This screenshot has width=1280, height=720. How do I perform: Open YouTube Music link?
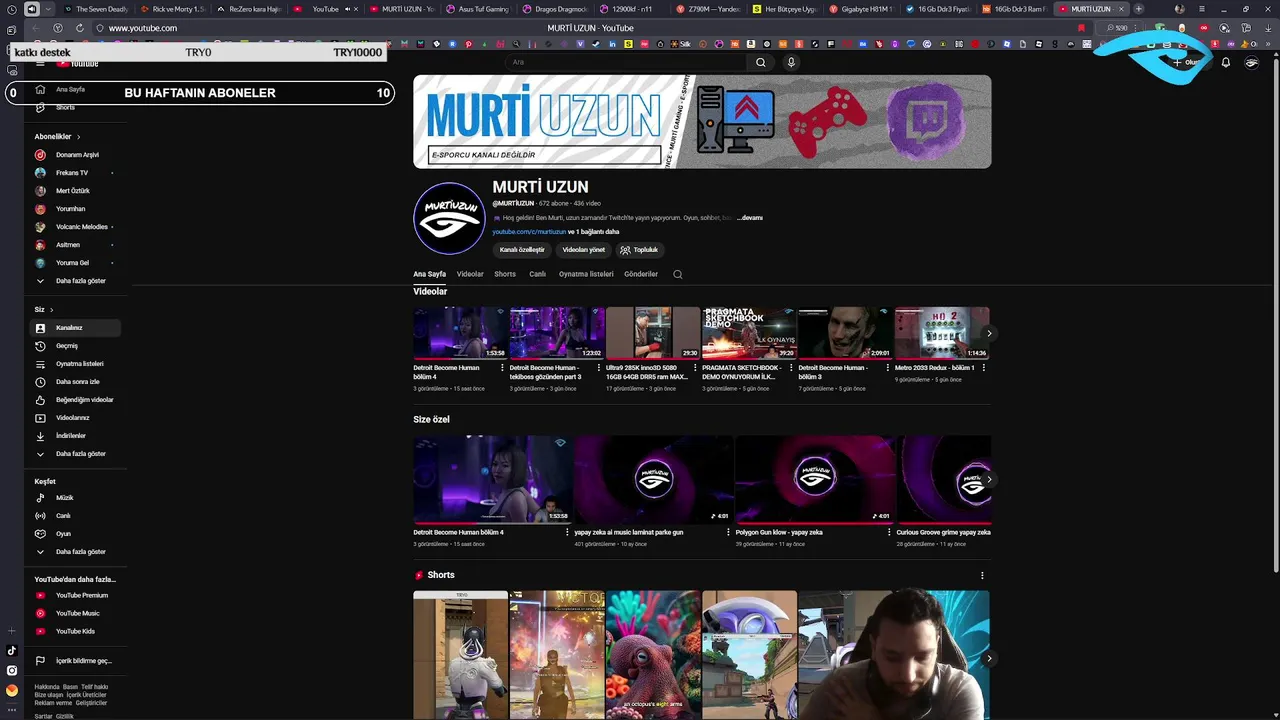click(x=75, y=614)
